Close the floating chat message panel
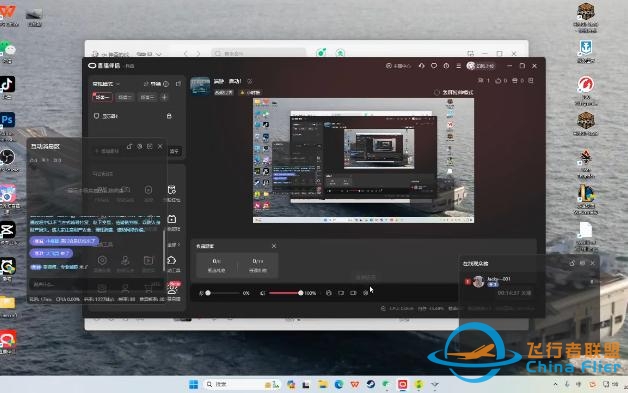 (x=160, y=147)
